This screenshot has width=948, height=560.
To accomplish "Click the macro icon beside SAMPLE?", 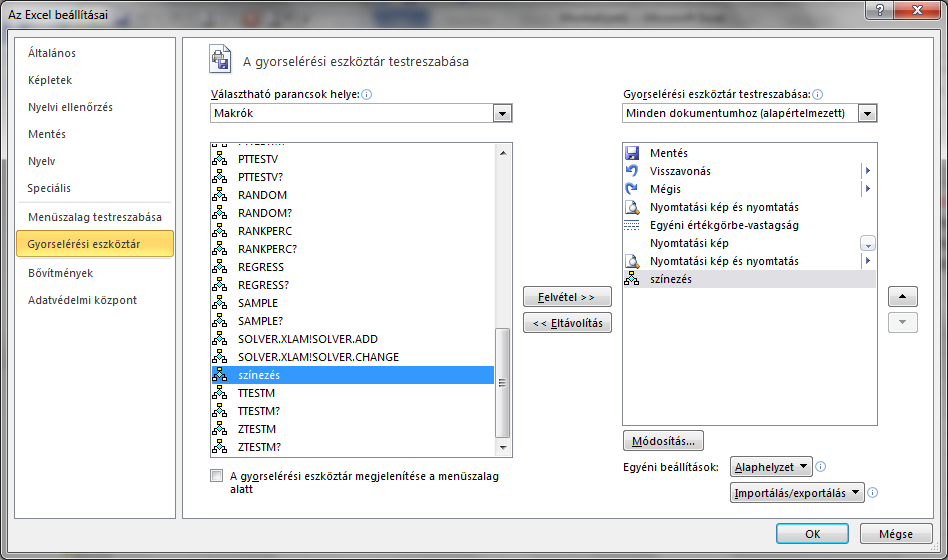I will point(219,321).
